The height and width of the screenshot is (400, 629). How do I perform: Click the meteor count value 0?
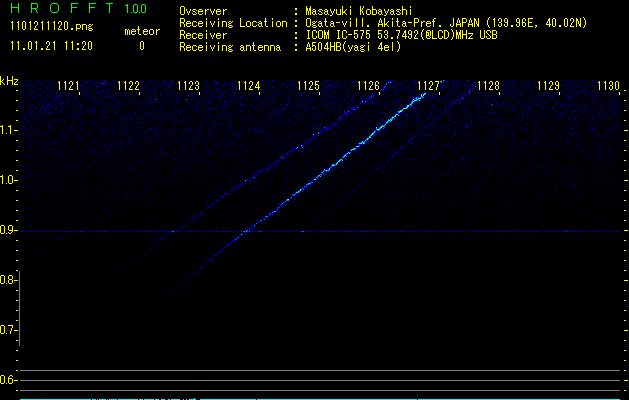[x=142, y=46]
